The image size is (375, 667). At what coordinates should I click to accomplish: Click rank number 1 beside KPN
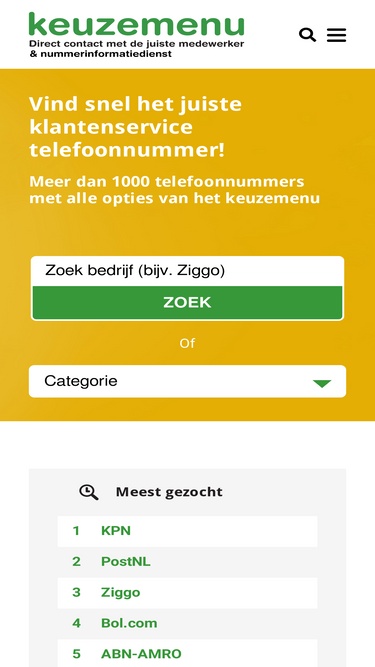(76, 531)
